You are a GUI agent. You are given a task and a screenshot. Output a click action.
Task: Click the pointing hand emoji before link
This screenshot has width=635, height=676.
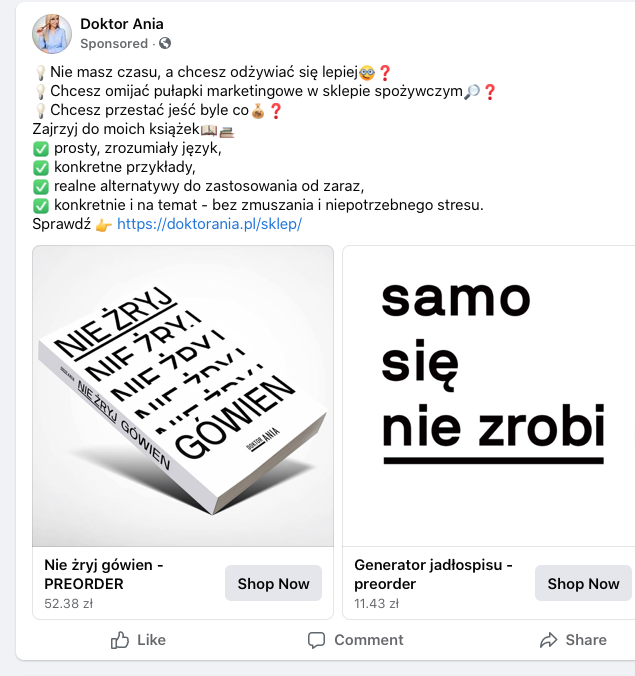click(103, 225)
